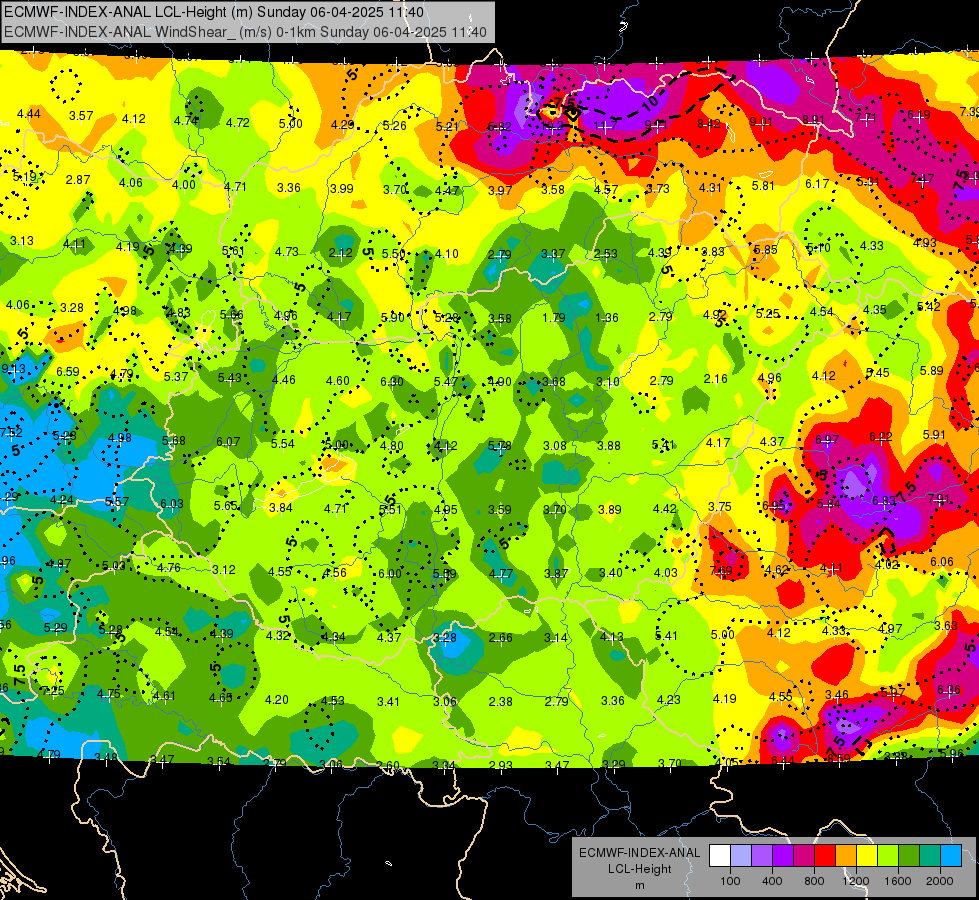Click the red legend swatch right of 800
This screenshot has height=900, width=979.
click(825, 856)
